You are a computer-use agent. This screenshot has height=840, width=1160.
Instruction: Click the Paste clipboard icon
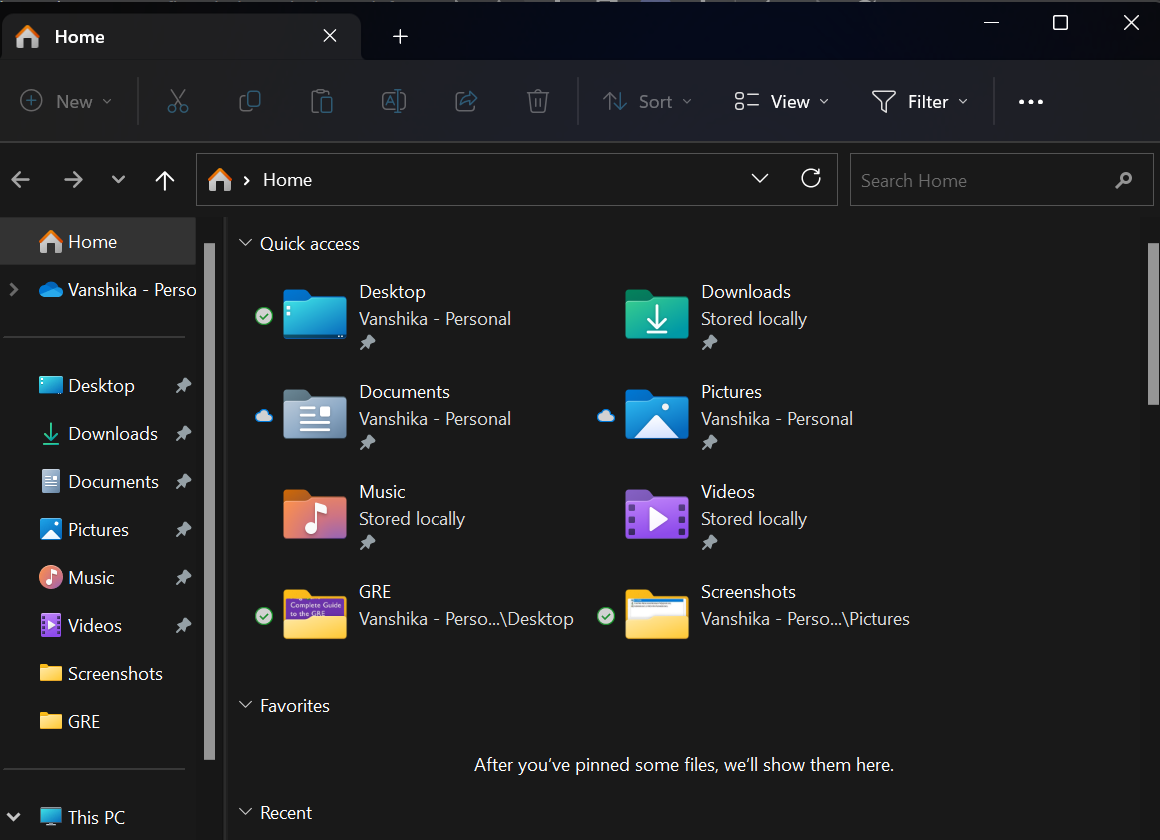point(321,101)
